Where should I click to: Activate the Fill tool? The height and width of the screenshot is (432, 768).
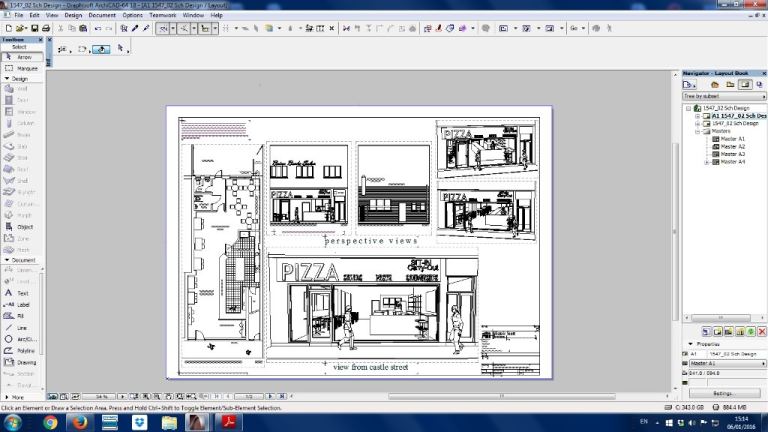click(x=22, y=316)
